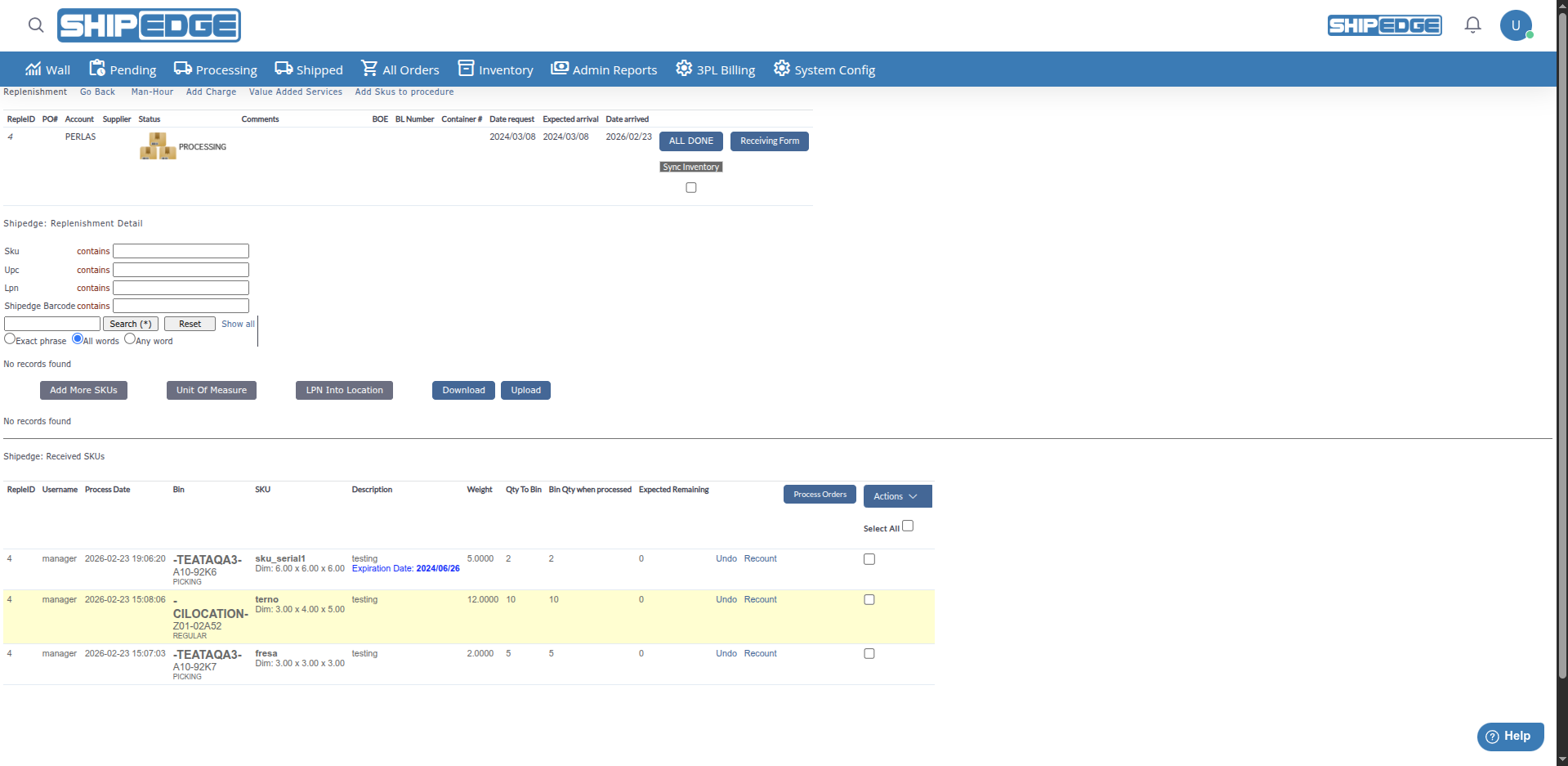Open the notifications bell
The image size is (1568, 766).
(1472, 25)
